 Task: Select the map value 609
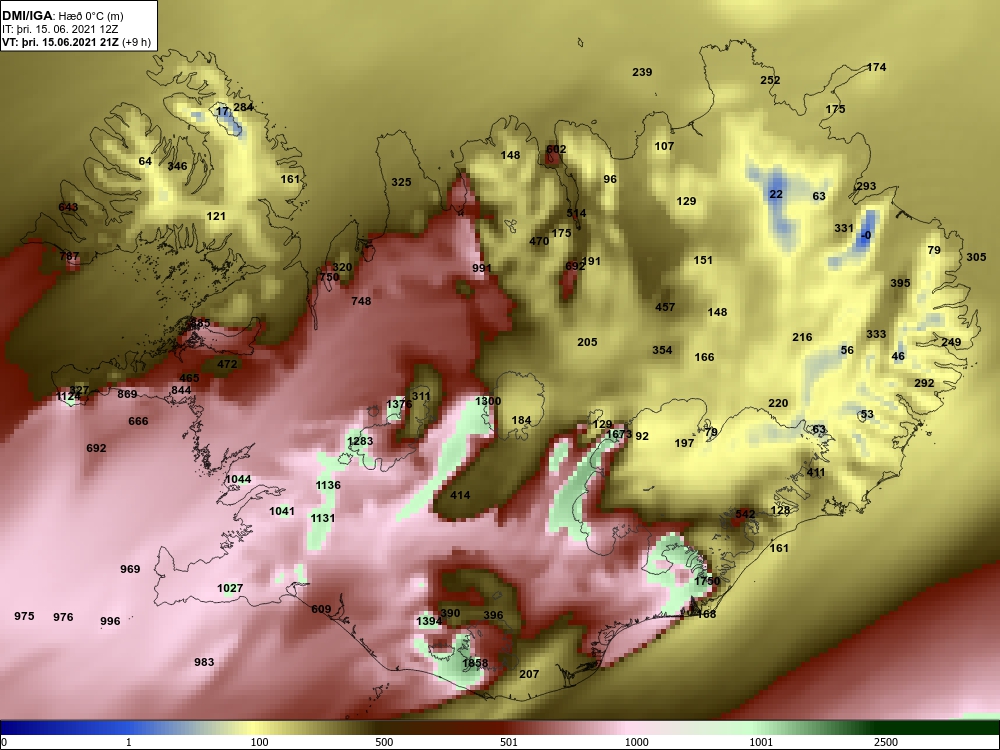pos(321,610)
